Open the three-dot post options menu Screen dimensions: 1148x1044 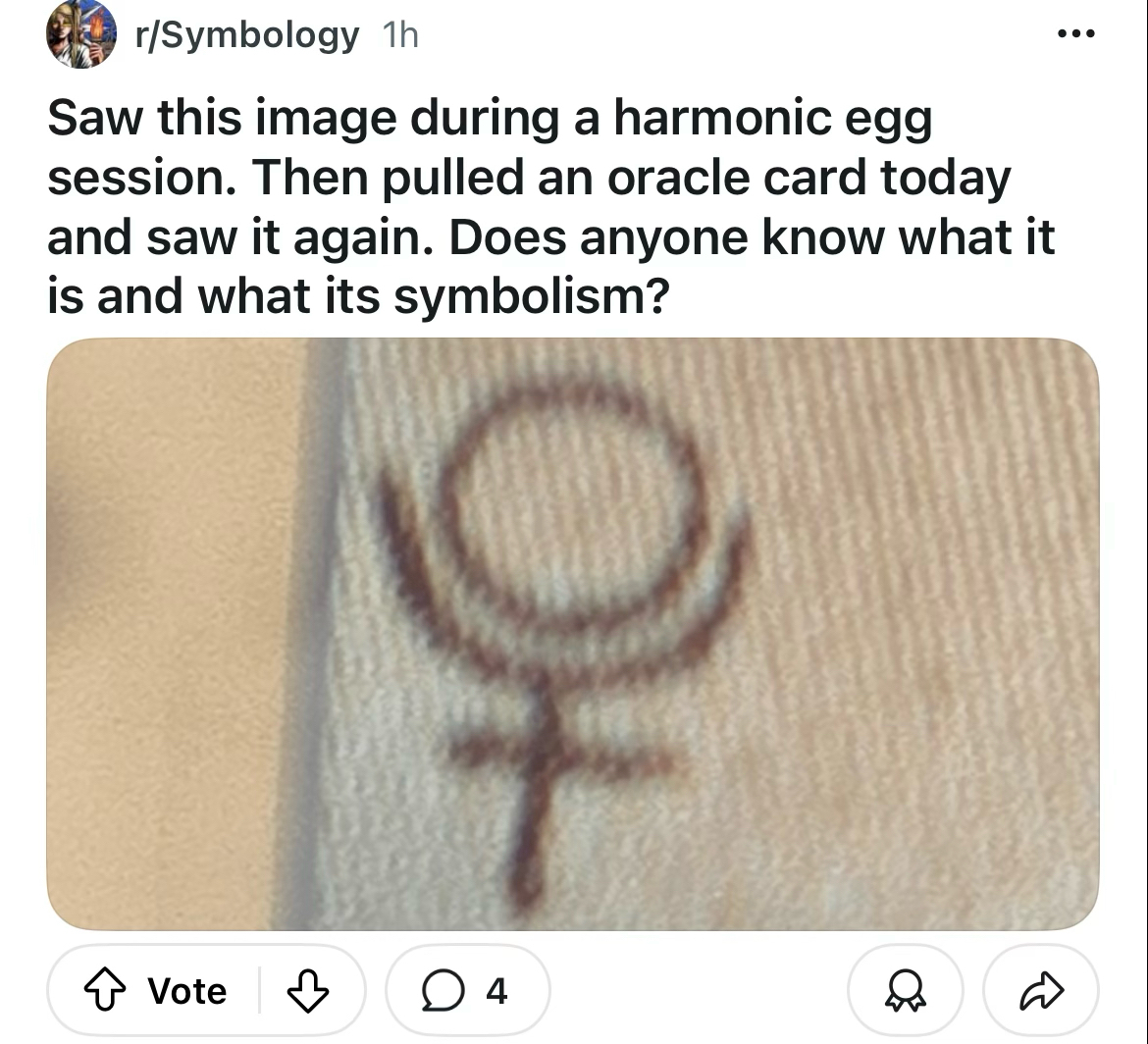1076,33
